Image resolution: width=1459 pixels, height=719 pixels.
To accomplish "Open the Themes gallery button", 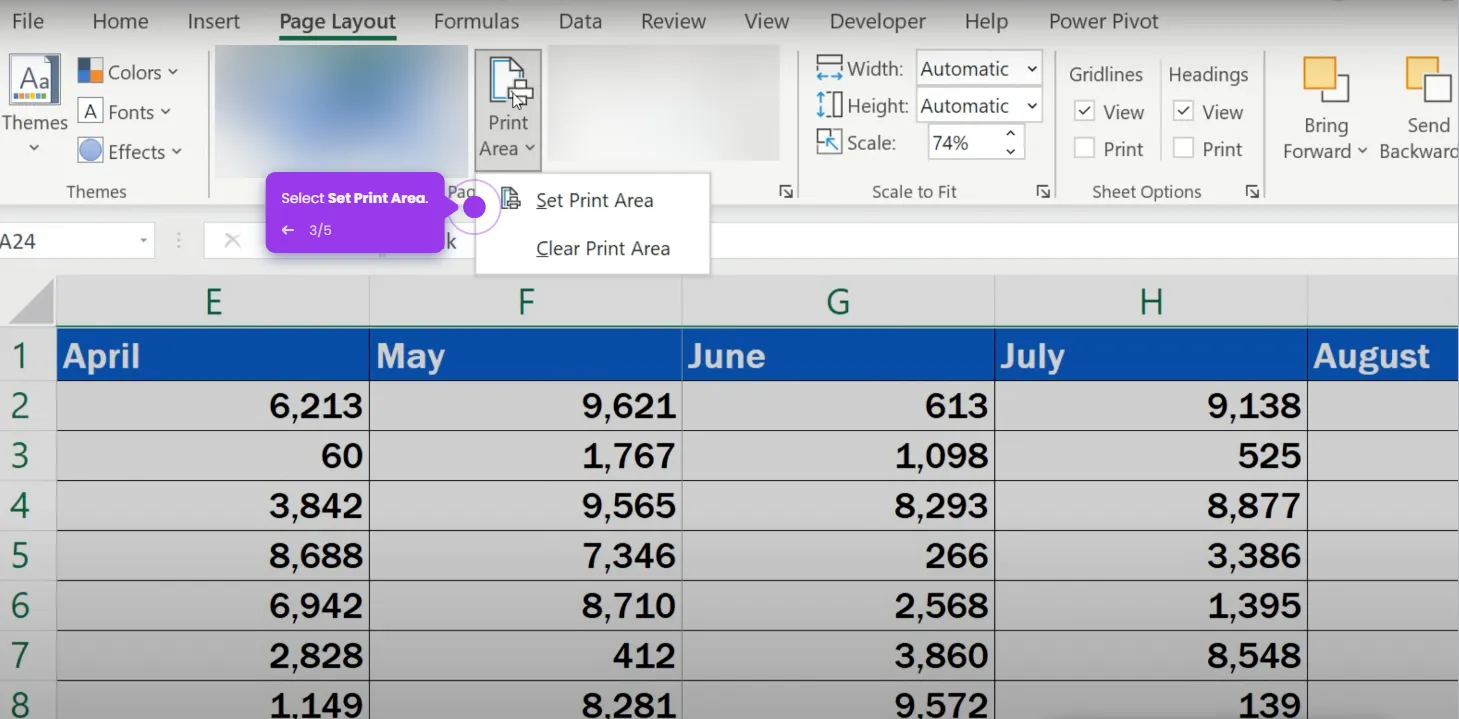I will (x=35, y=105).
